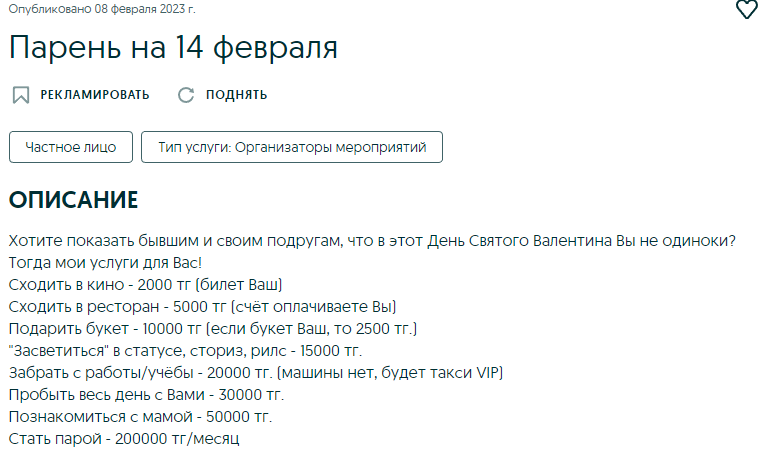Click the heart icon to favorite this ad
Image resolution: width=764 pixels, height=469 pixels.
click(747, 10)
